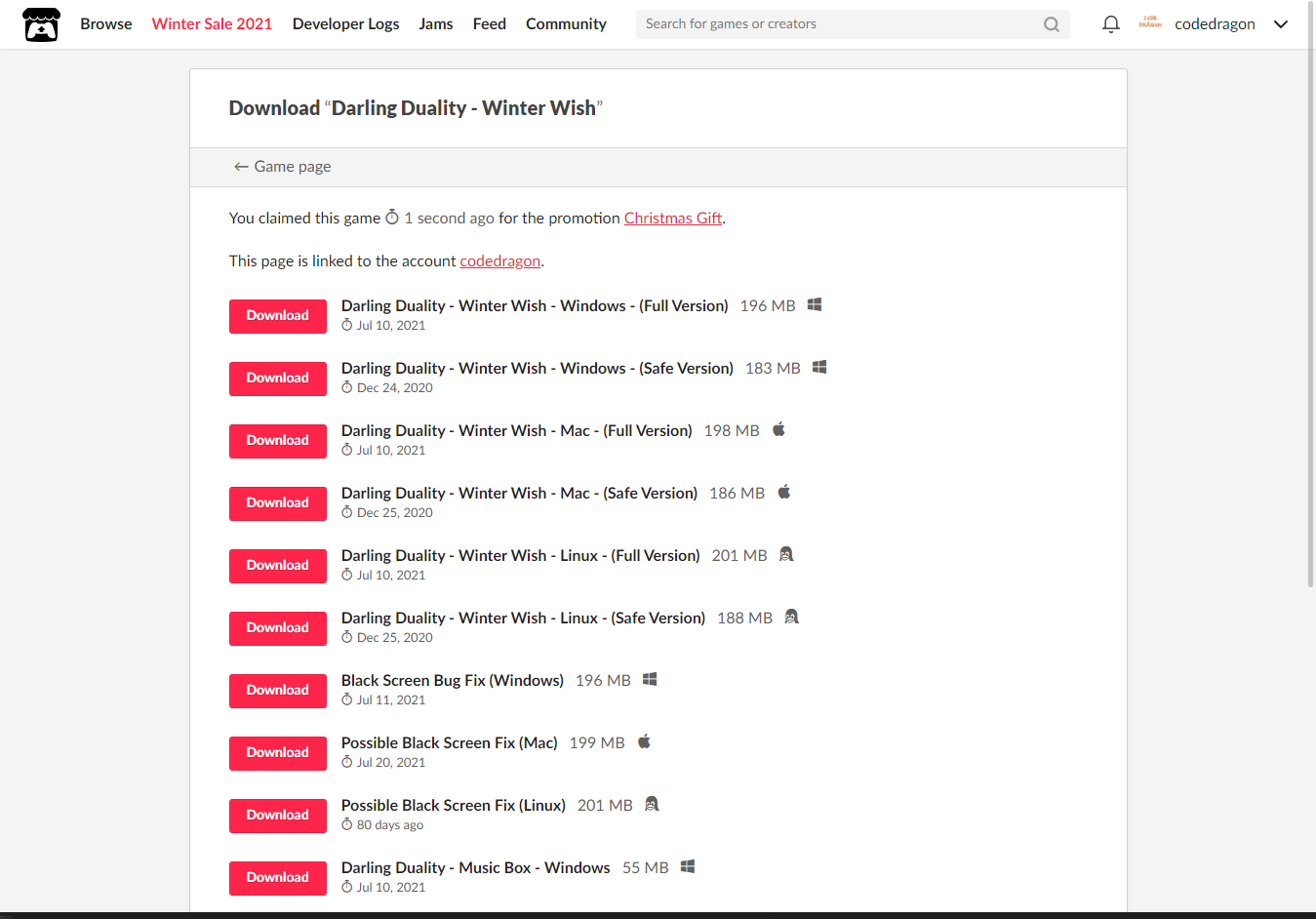
Task: Go back to the Game page
Action: coord(282,167)
